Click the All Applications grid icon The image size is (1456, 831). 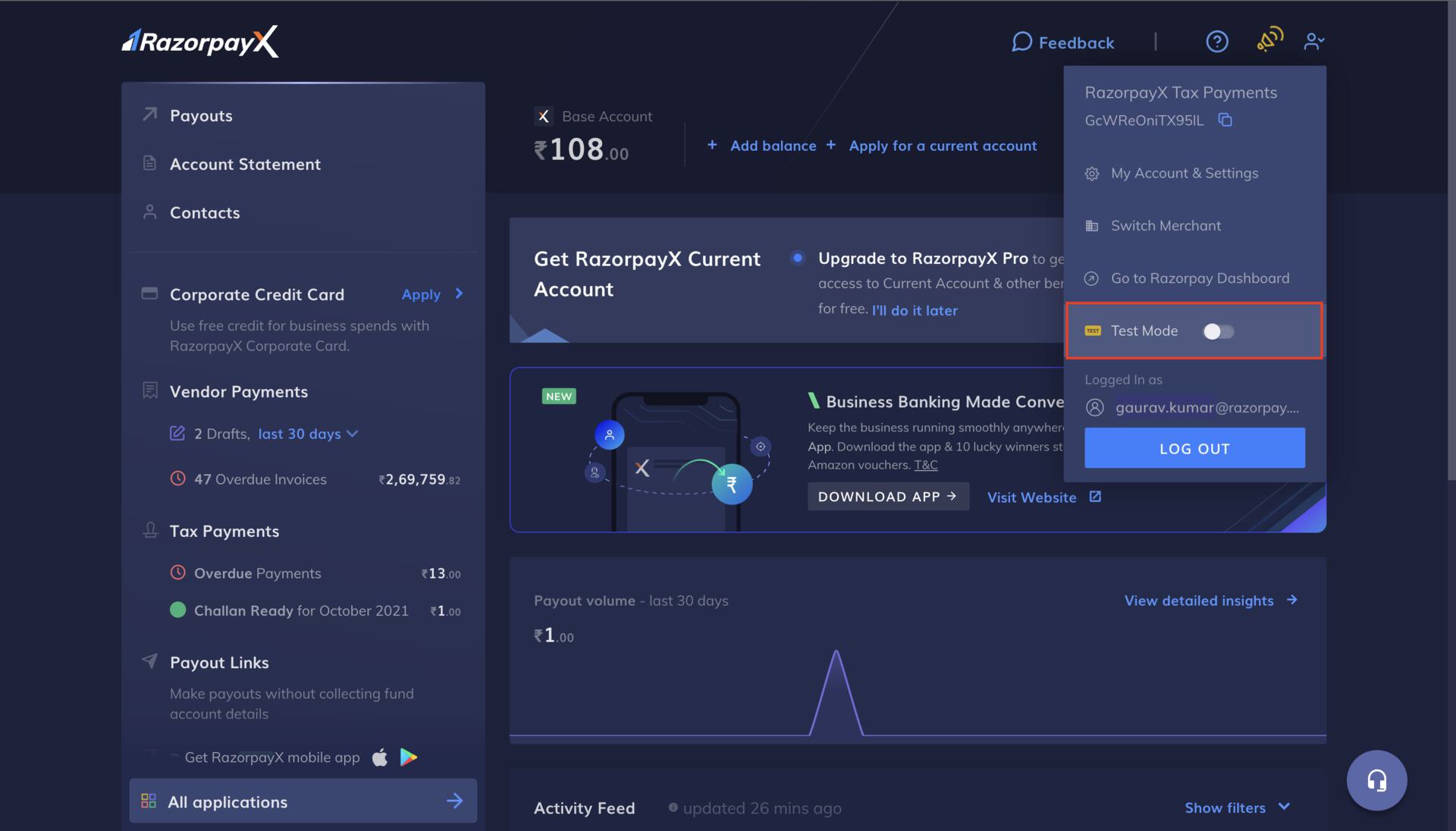point(147,800)
